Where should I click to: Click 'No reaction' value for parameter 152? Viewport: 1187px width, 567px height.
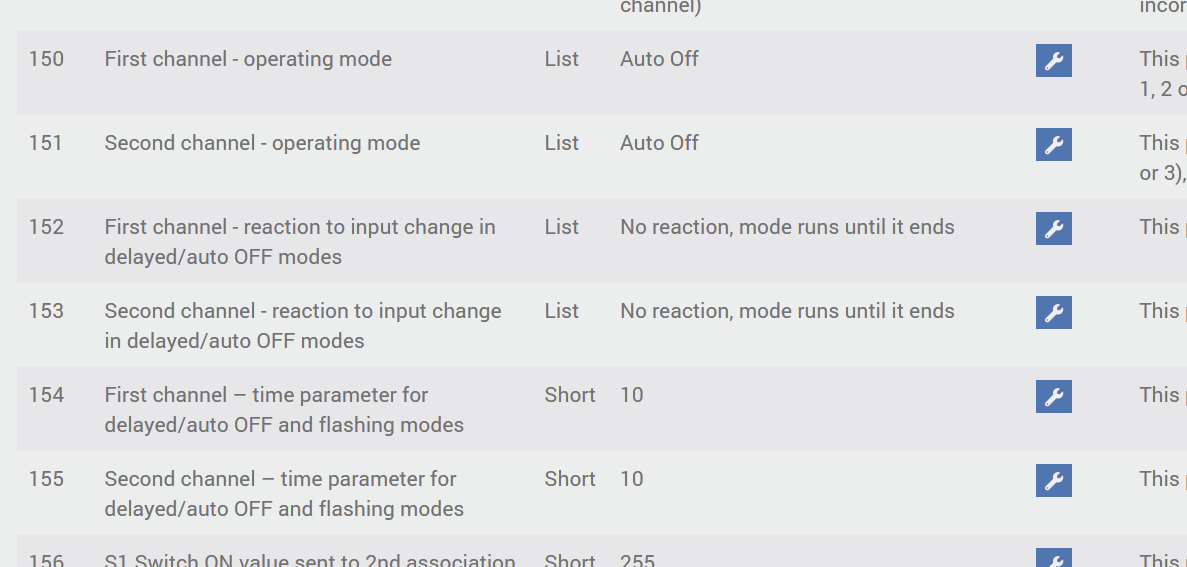pyautogui.click(x=787, y=227)
